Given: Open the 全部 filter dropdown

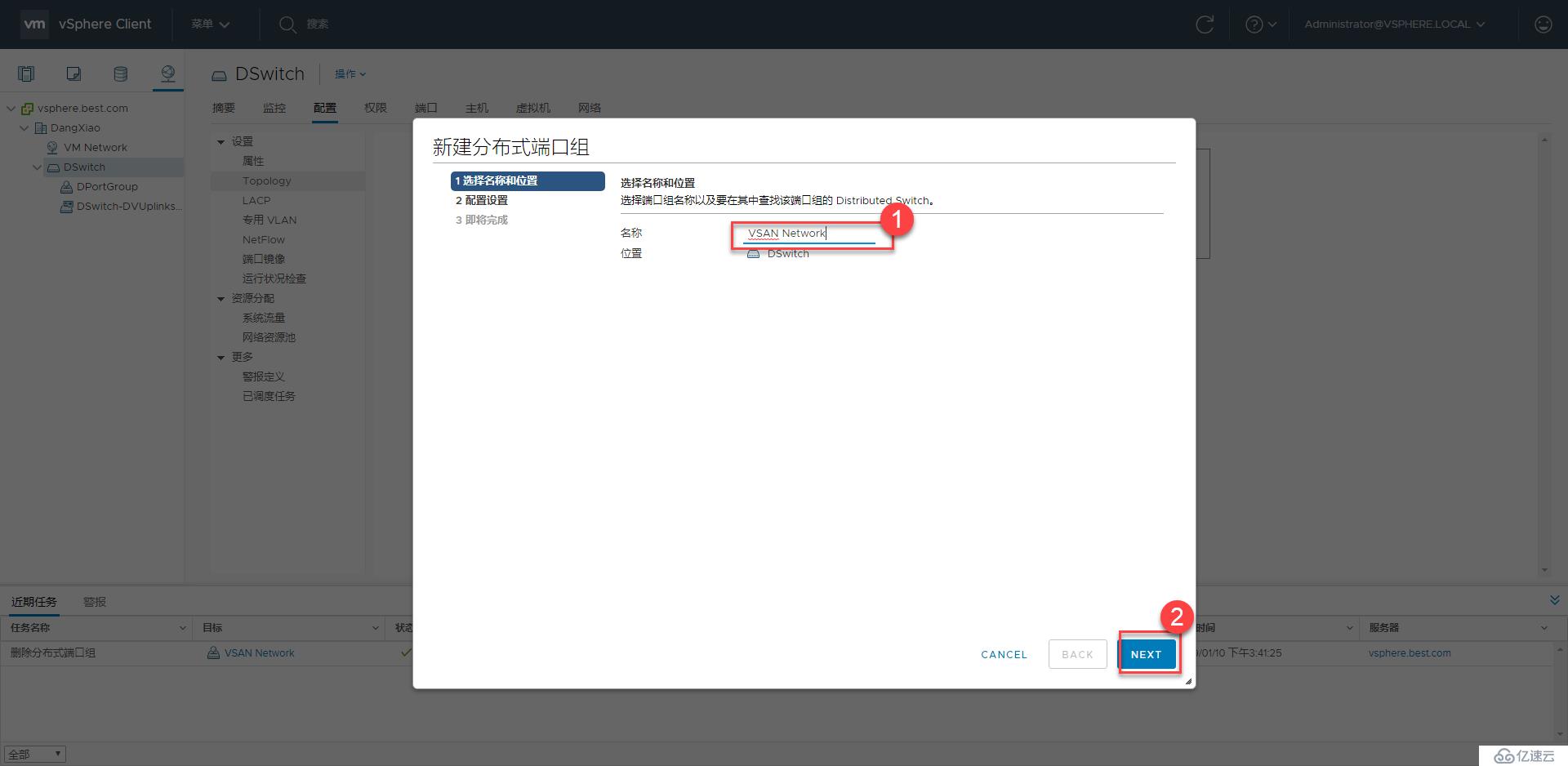Looking at the screenshot, I should click(x=34, y=755).
